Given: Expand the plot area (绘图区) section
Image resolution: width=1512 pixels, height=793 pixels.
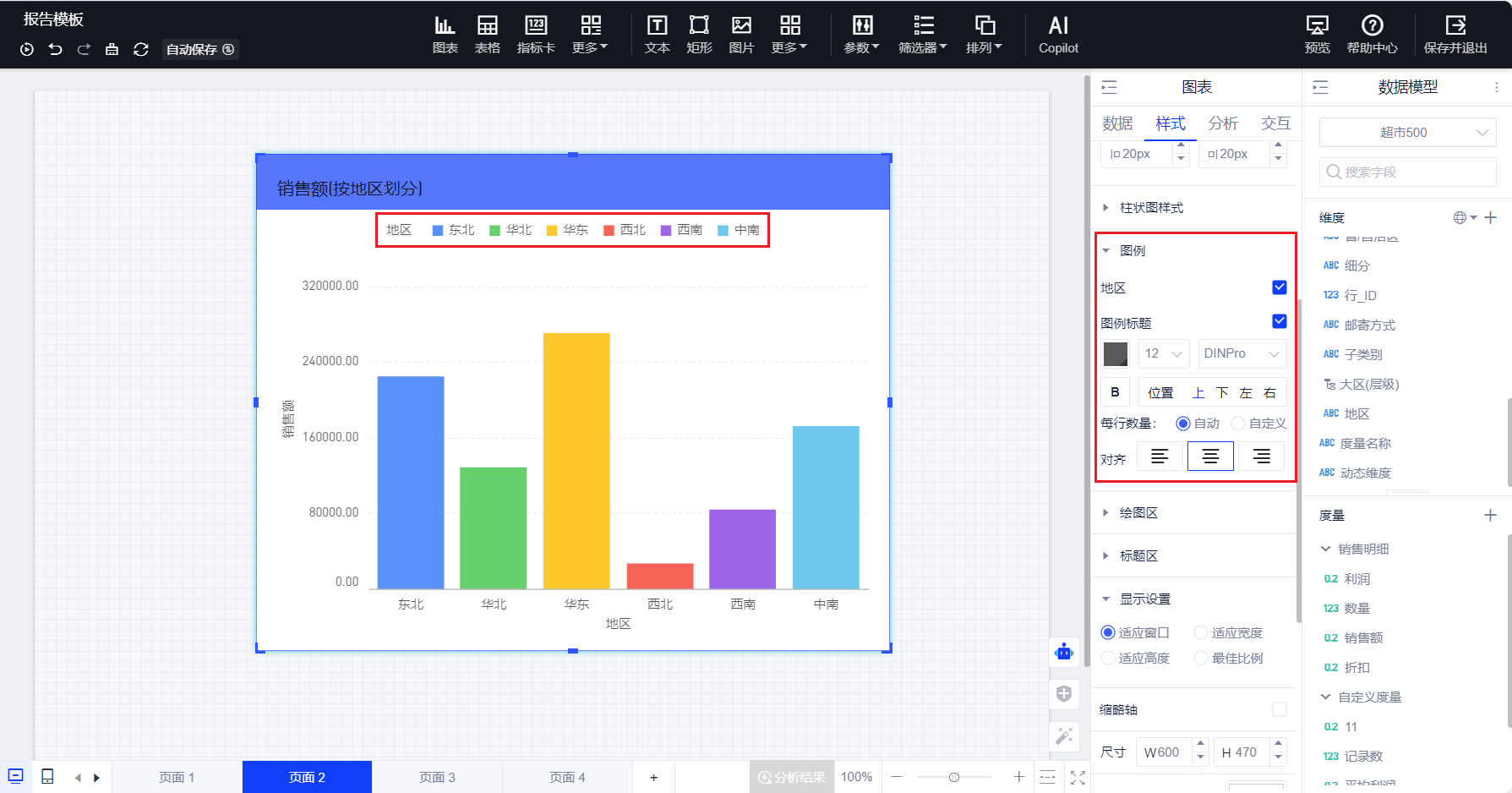Looking at the screenshot, I should [1138, 513].
